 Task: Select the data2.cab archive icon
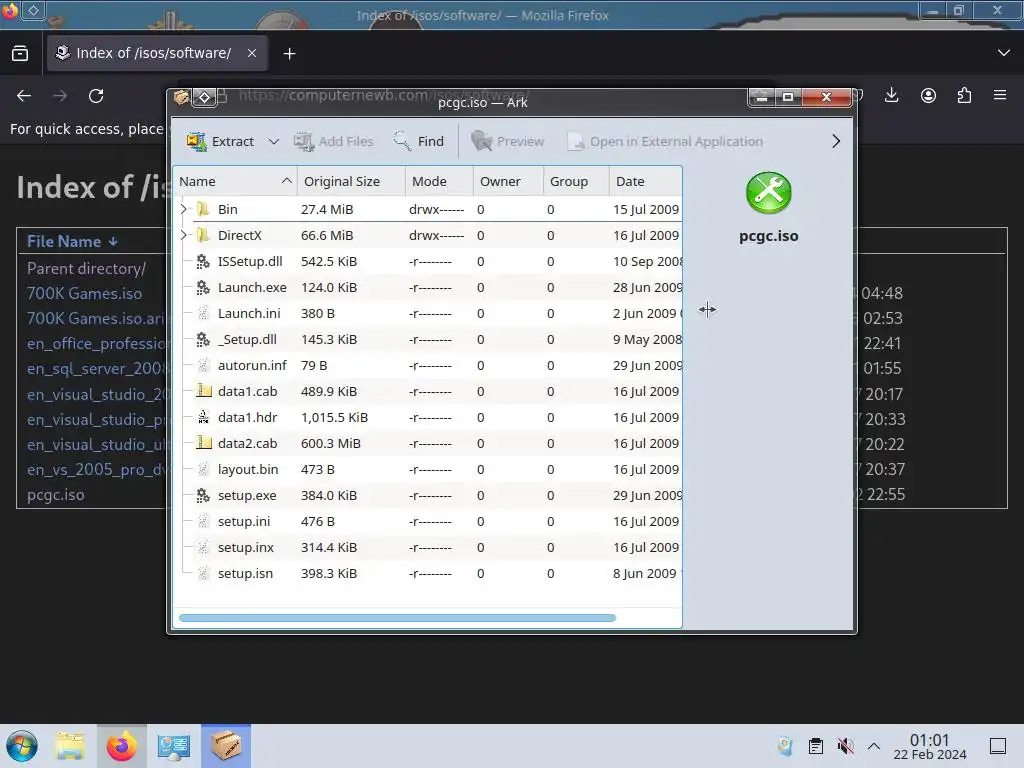click(204, 443)
